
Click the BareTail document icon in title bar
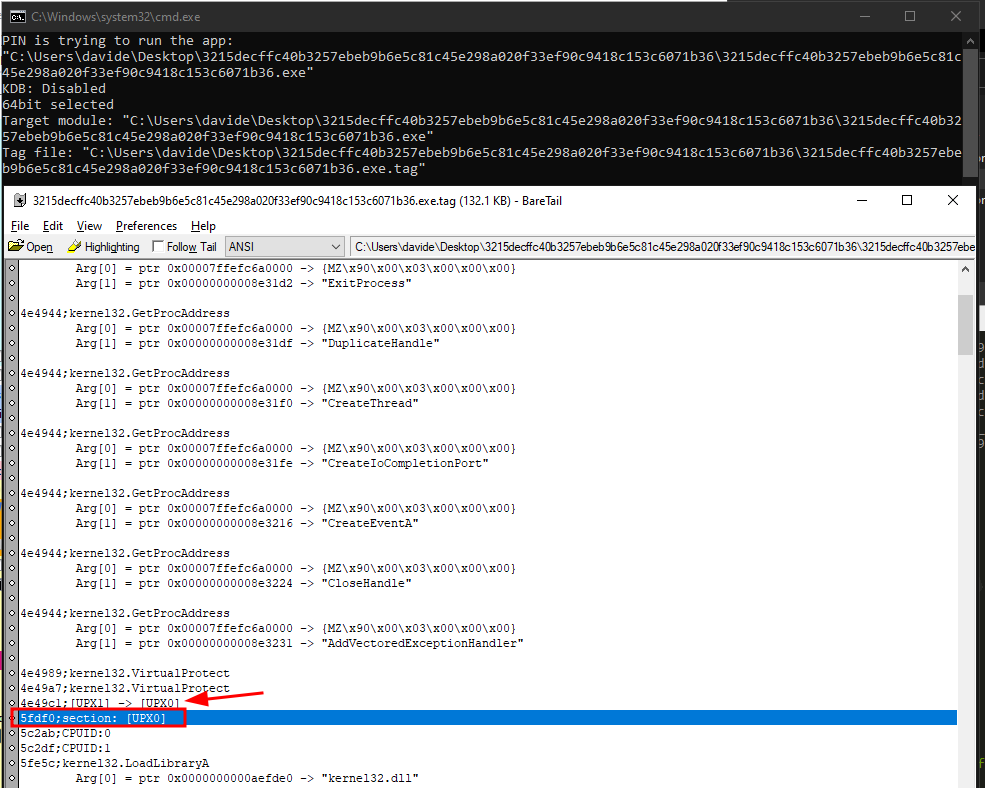(20, 200)
